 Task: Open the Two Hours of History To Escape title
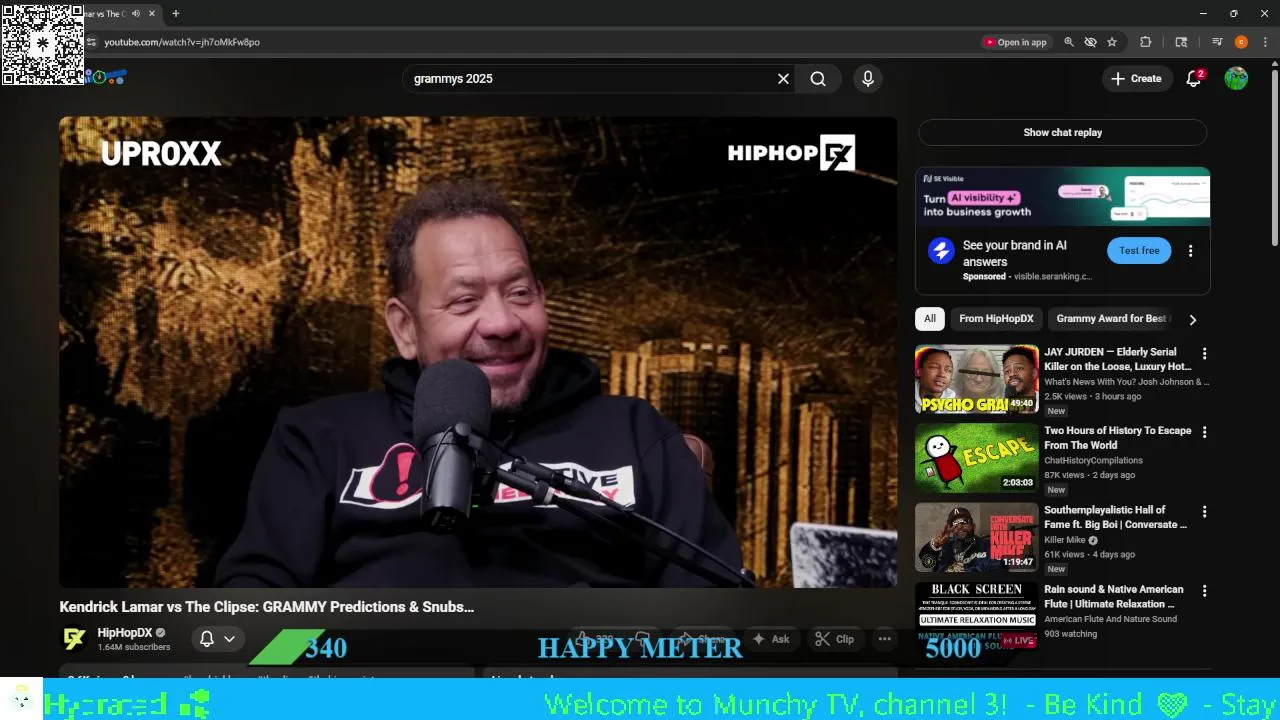click(1117, 438)
